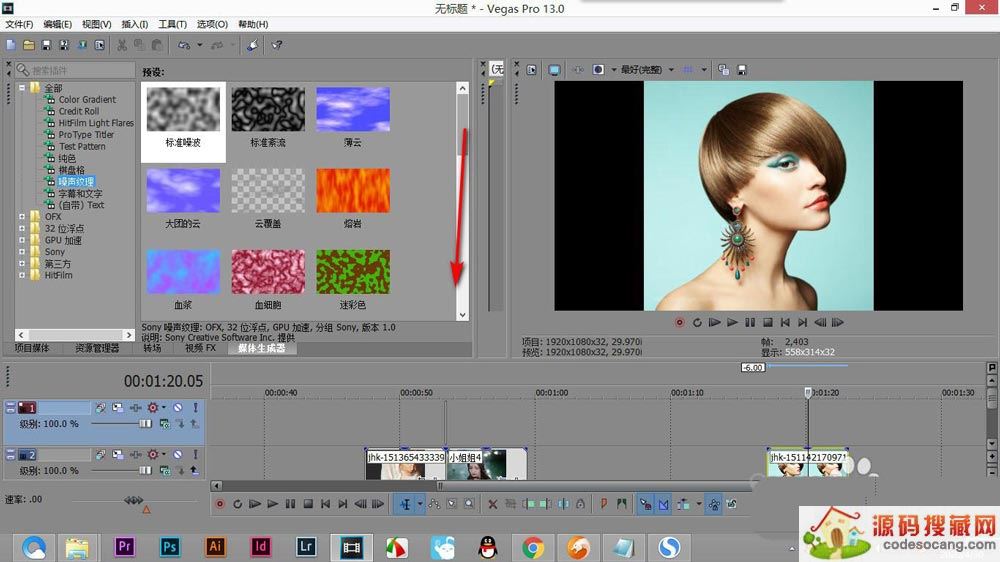Toggle the split screen view in preview

[598, 70]
